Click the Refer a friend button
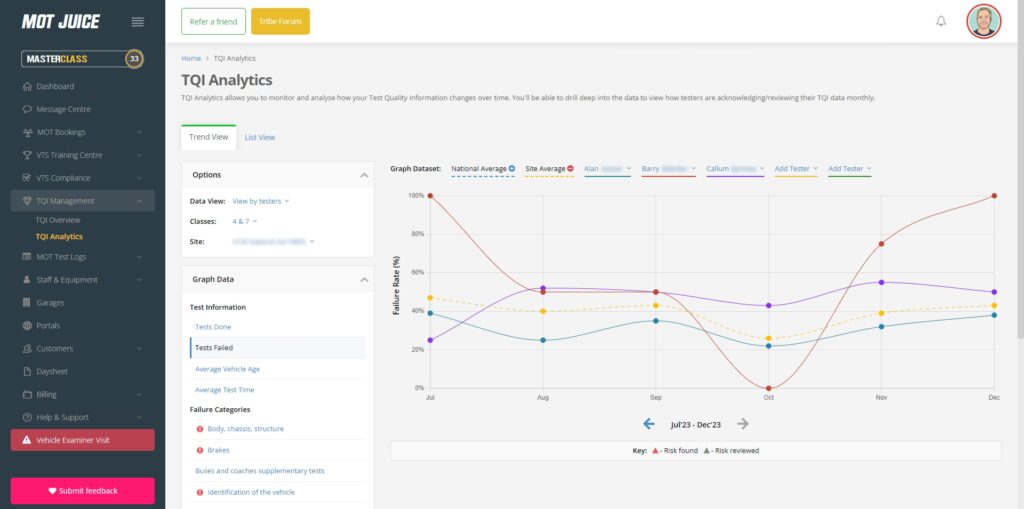This screenshot has height=509, width=1024. pyautogui.click(x=213, y=21)
